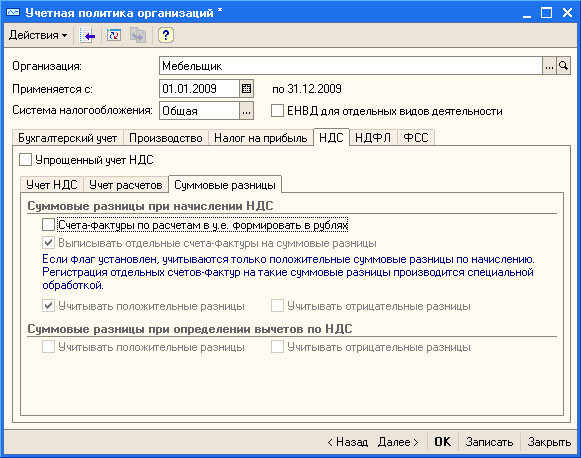Click the OK button

pos(443,442)
